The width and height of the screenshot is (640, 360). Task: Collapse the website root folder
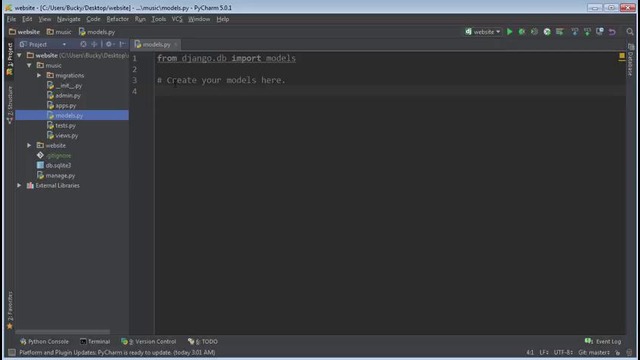point(19,55)
